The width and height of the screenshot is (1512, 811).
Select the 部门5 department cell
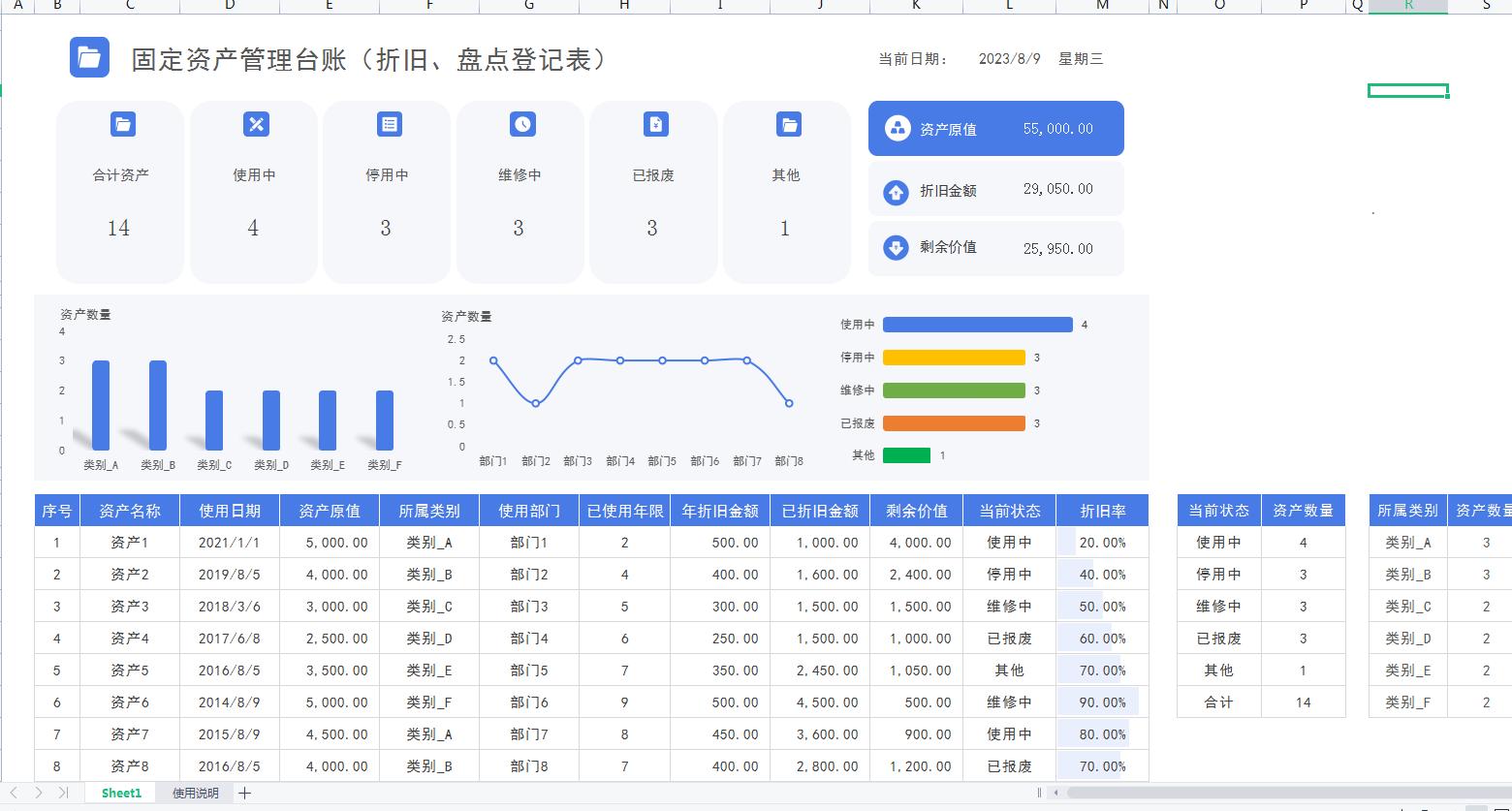[x=529, y=671]
